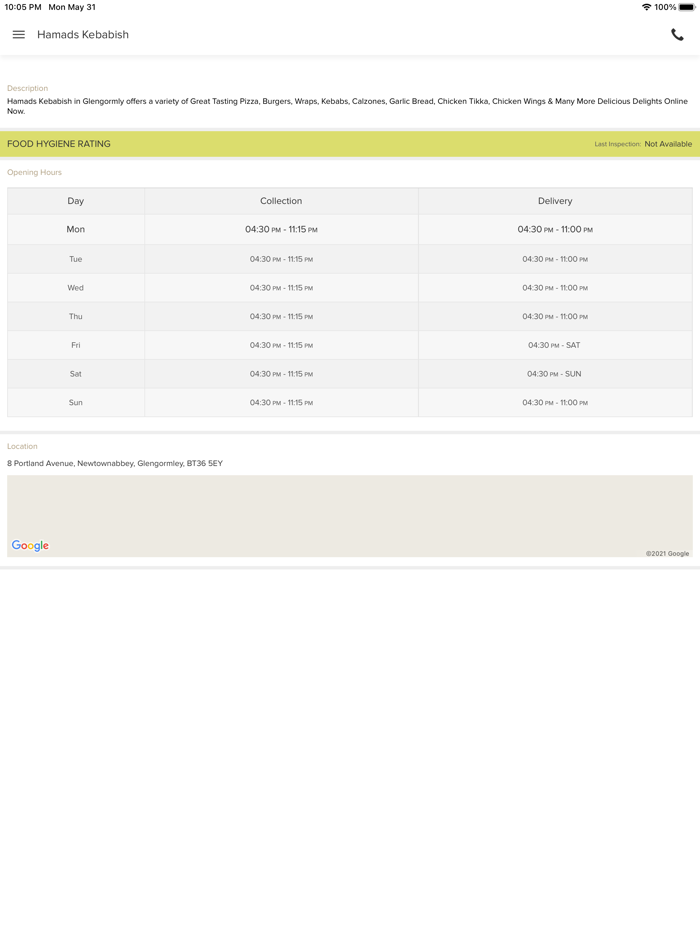Tap the ©2021 Google copyright notice
700x934 pixels.
[x=667, y=553]
